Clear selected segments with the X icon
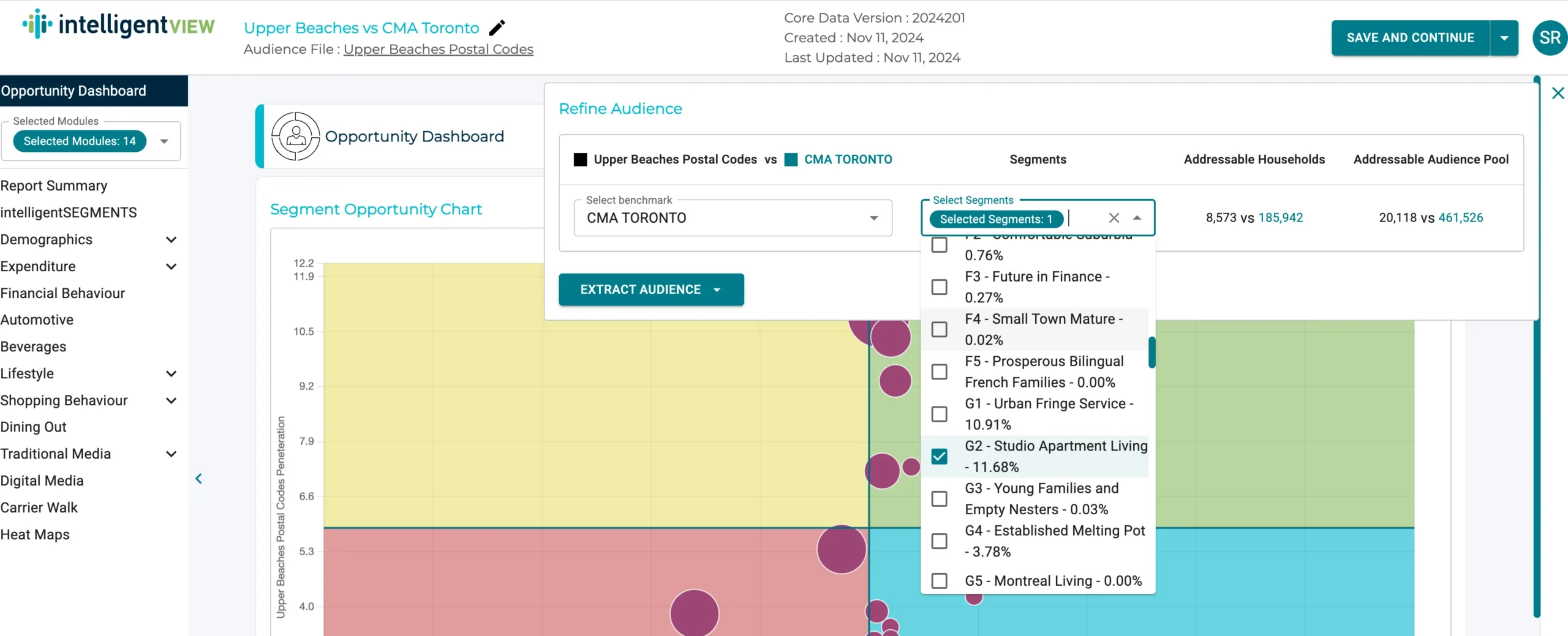The image size is (1568, 636). [1114, 218]
